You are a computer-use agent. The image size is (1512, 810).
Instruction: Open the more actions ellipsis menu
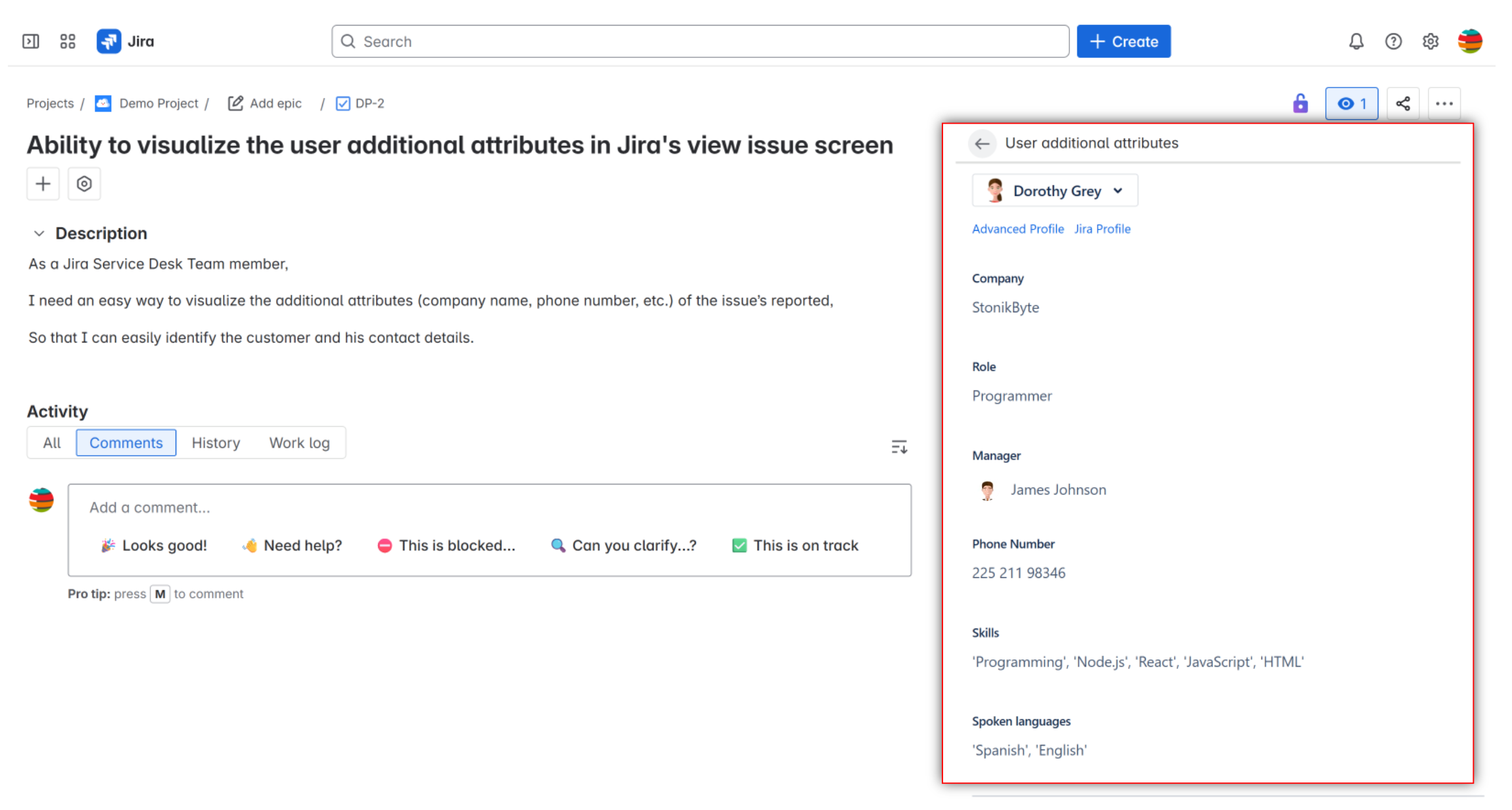[x=1444, y=103]
